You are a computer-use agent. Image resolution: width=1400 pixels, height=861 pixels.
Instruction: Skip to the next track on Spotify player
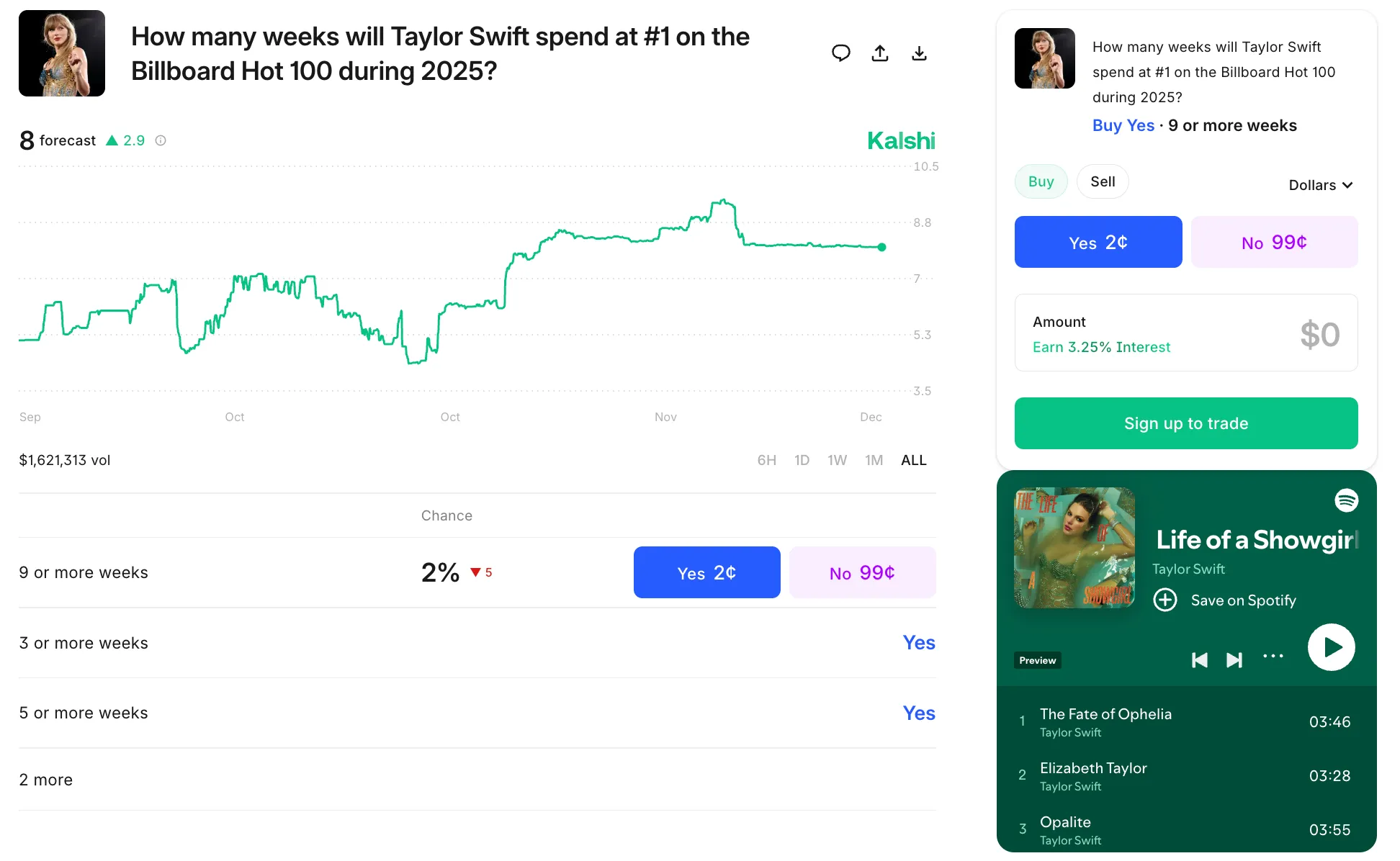(x=1234, y=659)
